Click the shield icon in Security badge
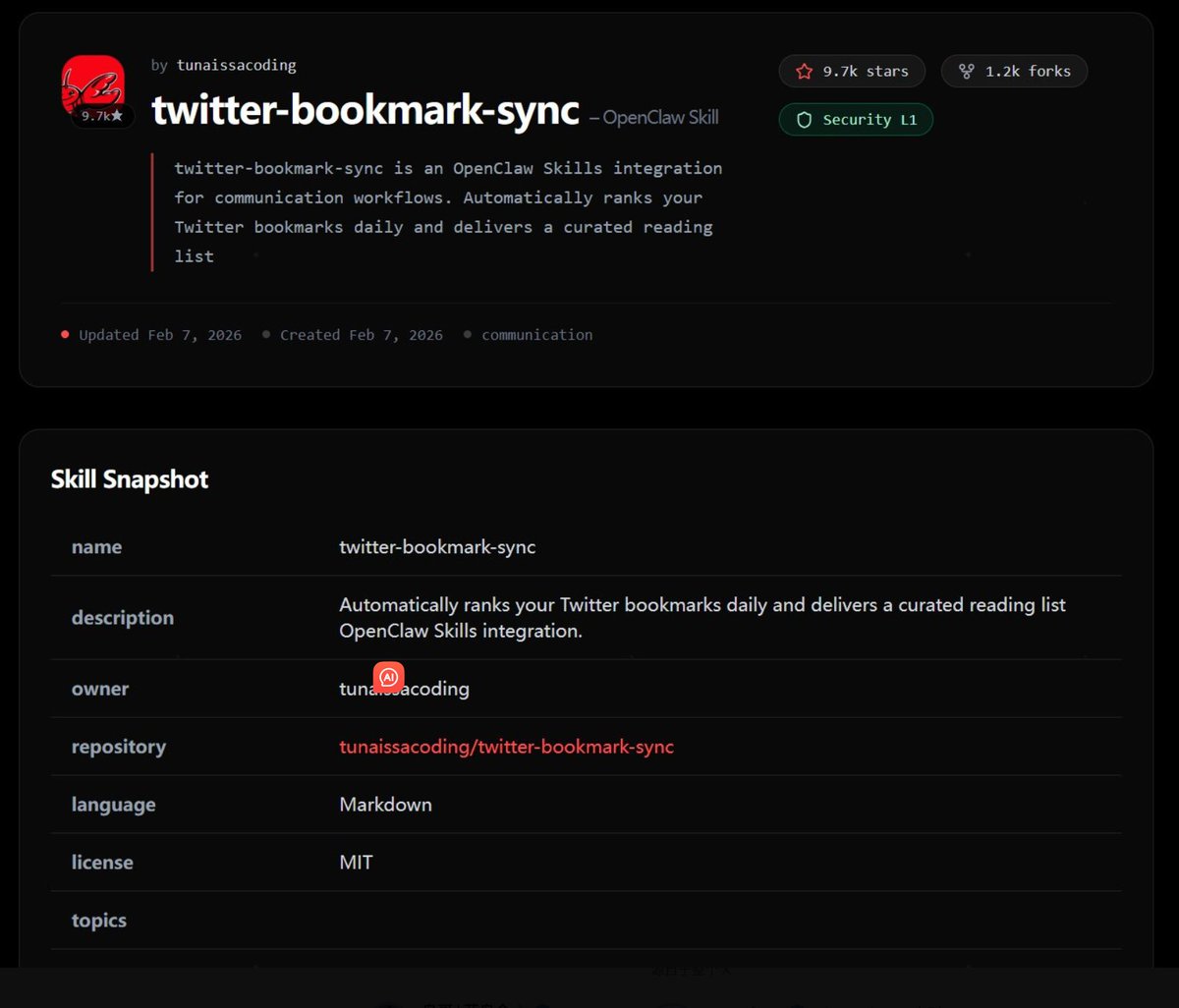The width and height of the screenshot is (1179, 1008). (x=805, y=120)
